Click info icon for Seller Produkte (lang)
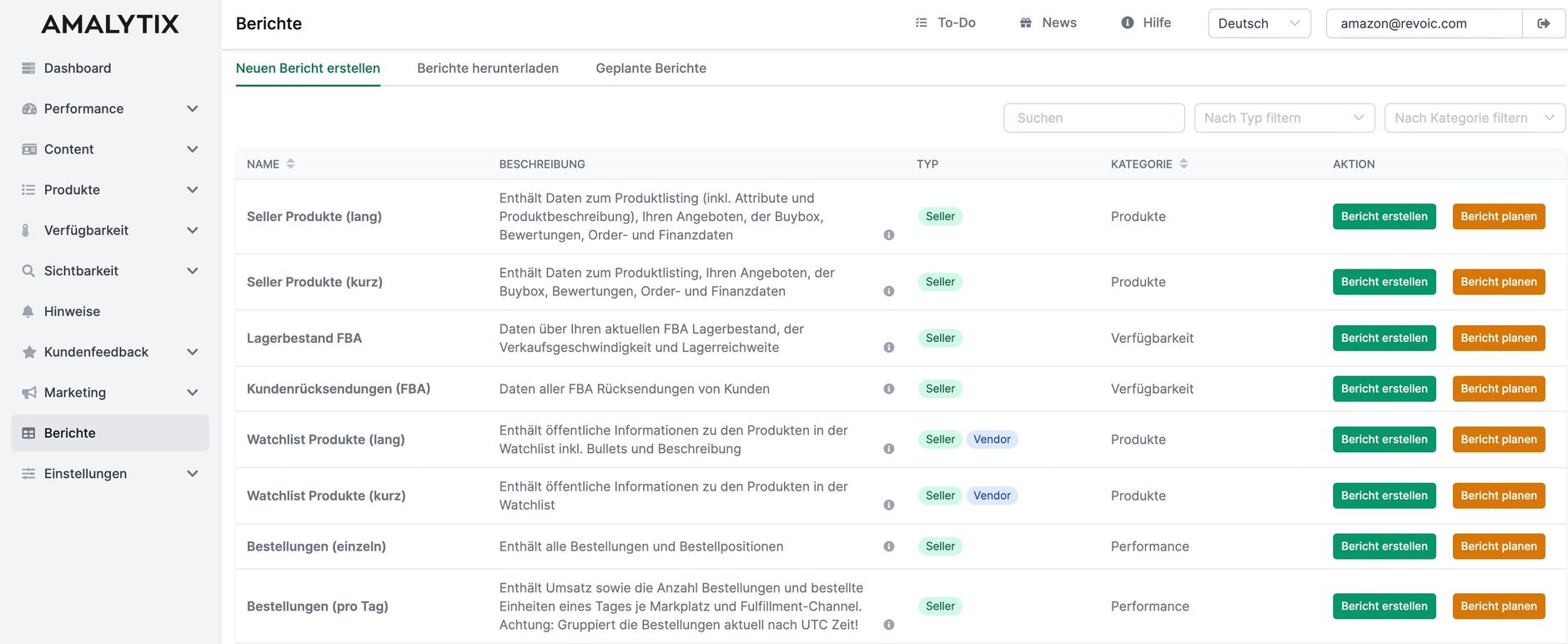 pos(889,235)
